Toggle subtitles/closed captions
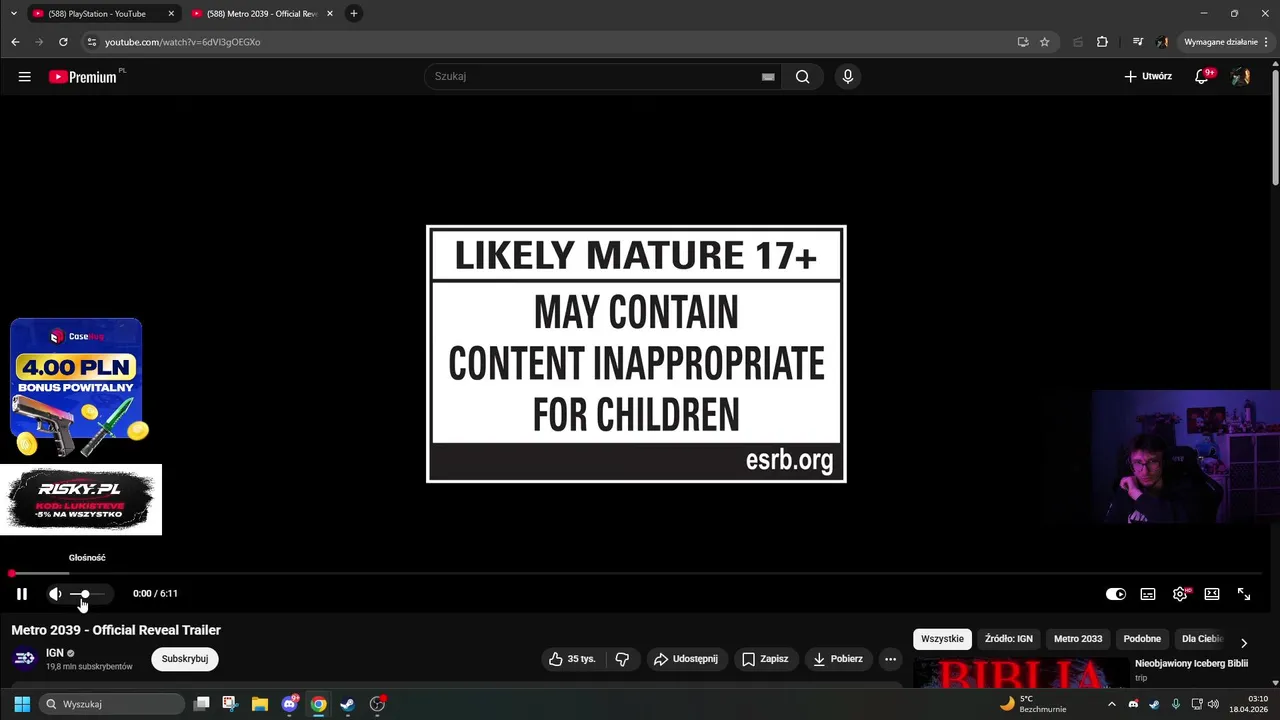 coord(1148,594)
